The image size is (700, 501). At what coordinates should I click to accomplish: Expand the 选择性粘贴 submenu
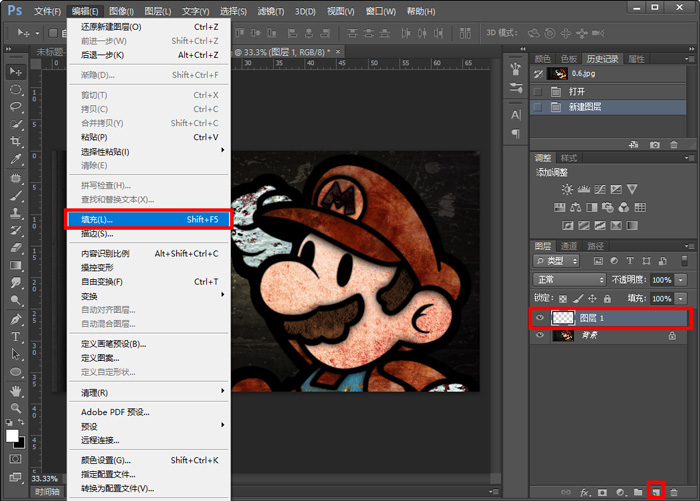click(149, 152)
